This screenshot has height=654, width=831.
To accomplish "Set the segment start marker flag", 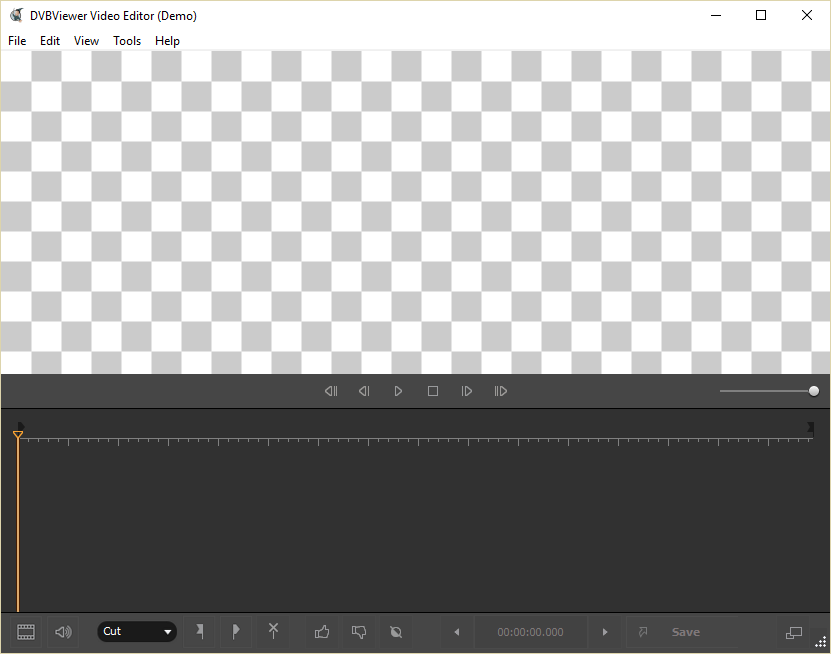I will [199, 631].
